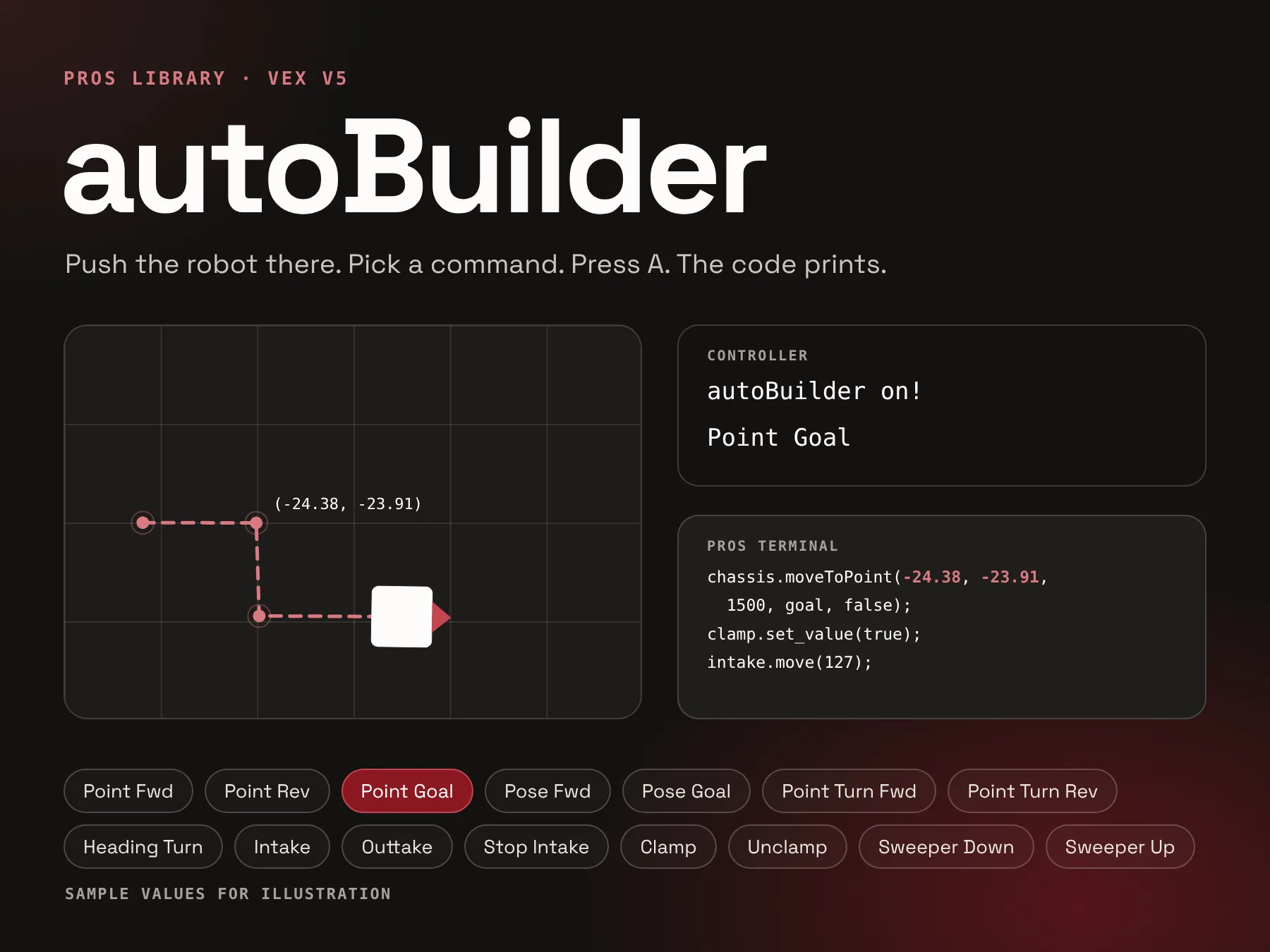1270x952 pixels.
Task: Choose the Stop Intake chip
Action: point(536,846)
